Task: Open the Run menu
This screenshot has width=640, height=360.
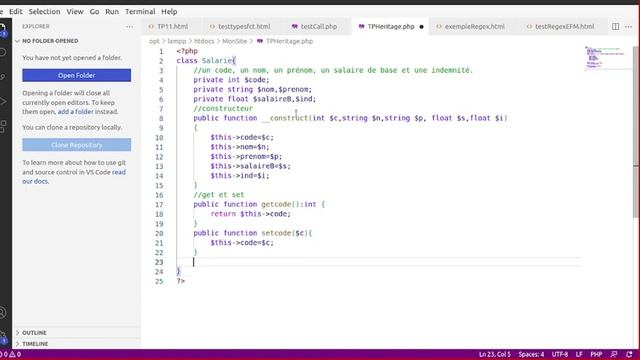Action: 112,12
